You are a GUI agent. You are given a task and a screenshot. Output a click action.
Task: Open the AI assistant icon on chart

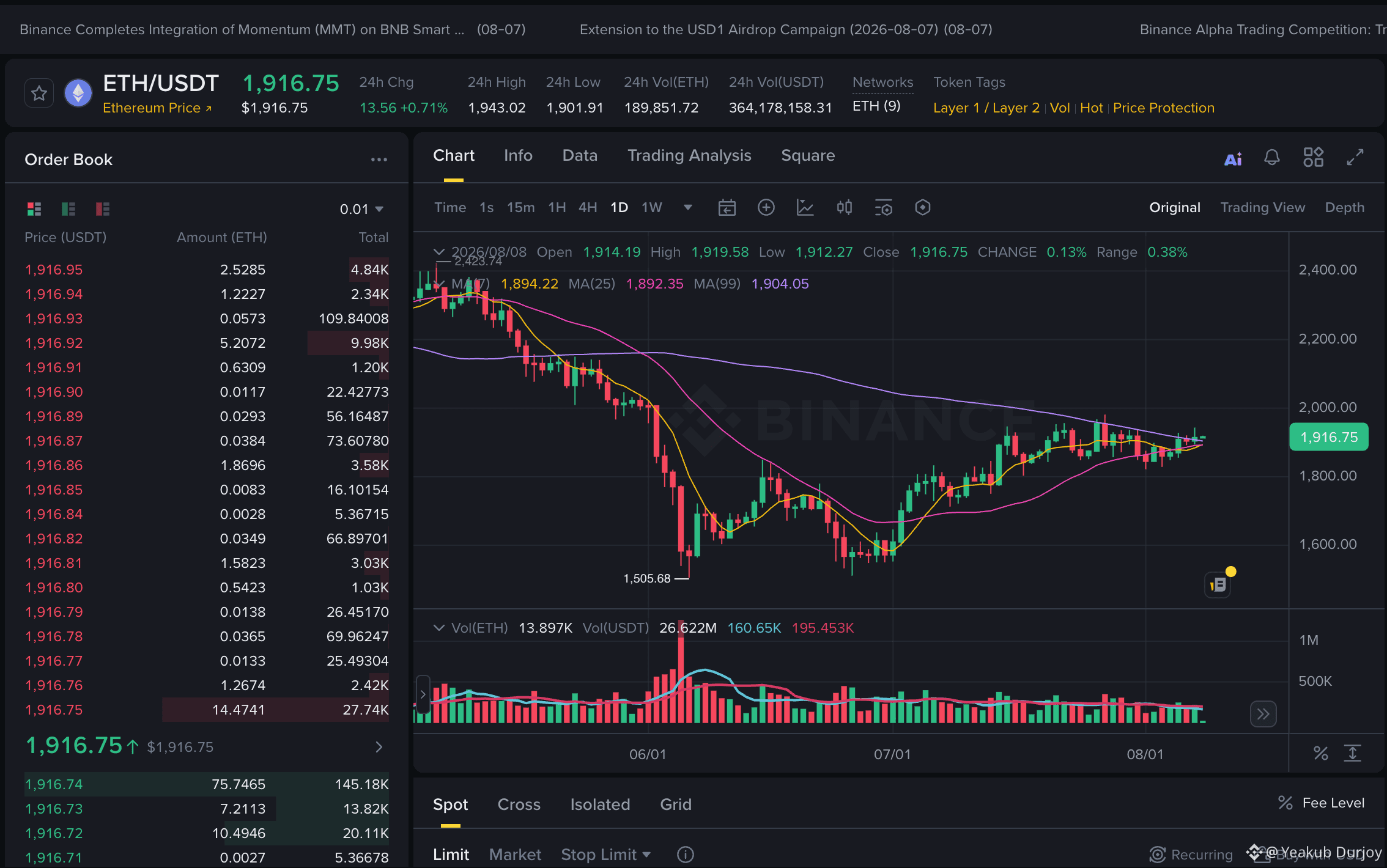[1233, 158]
